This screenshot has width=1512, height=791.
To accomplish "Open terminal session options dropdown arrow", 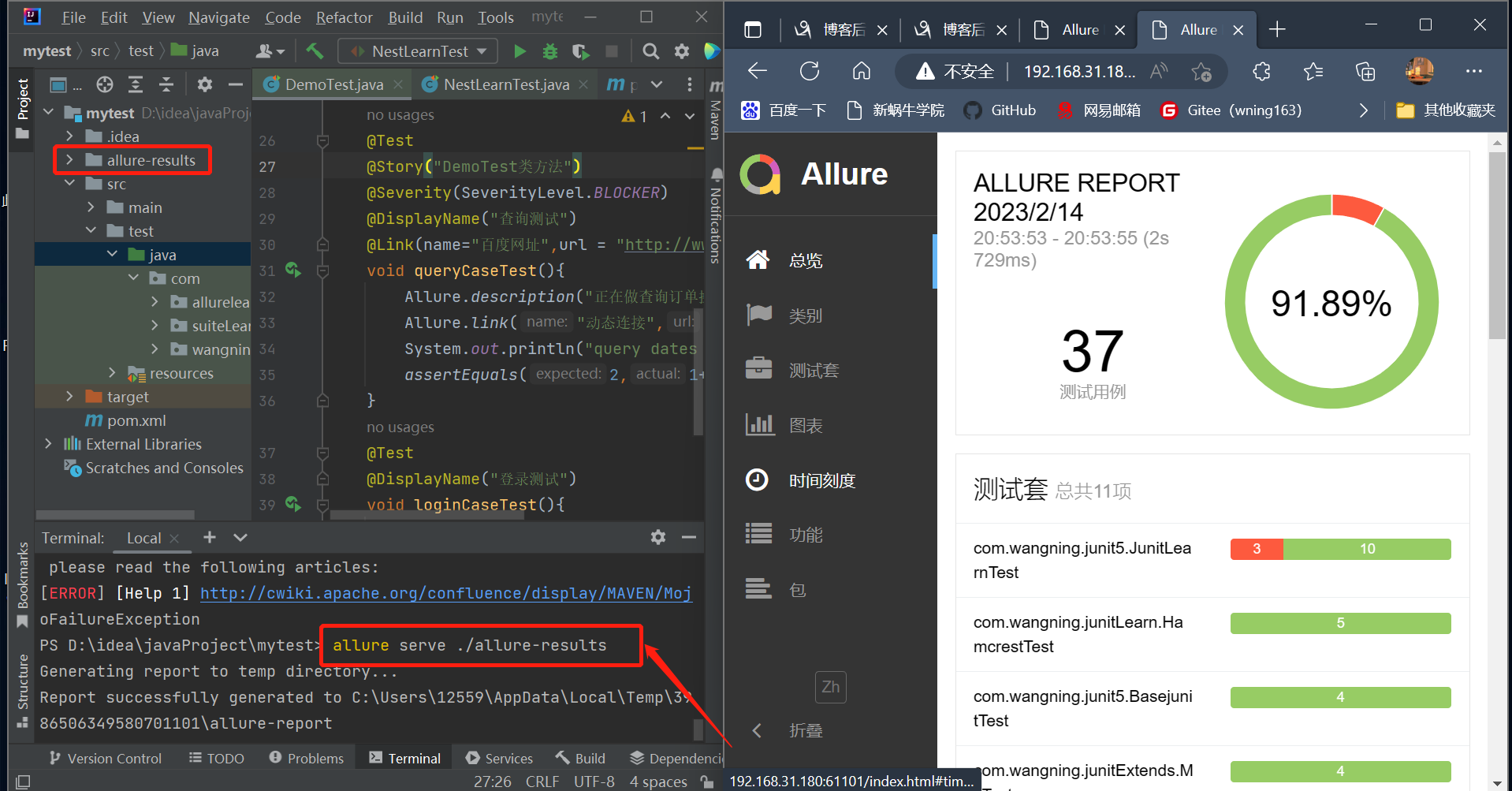I will (240, 537).
